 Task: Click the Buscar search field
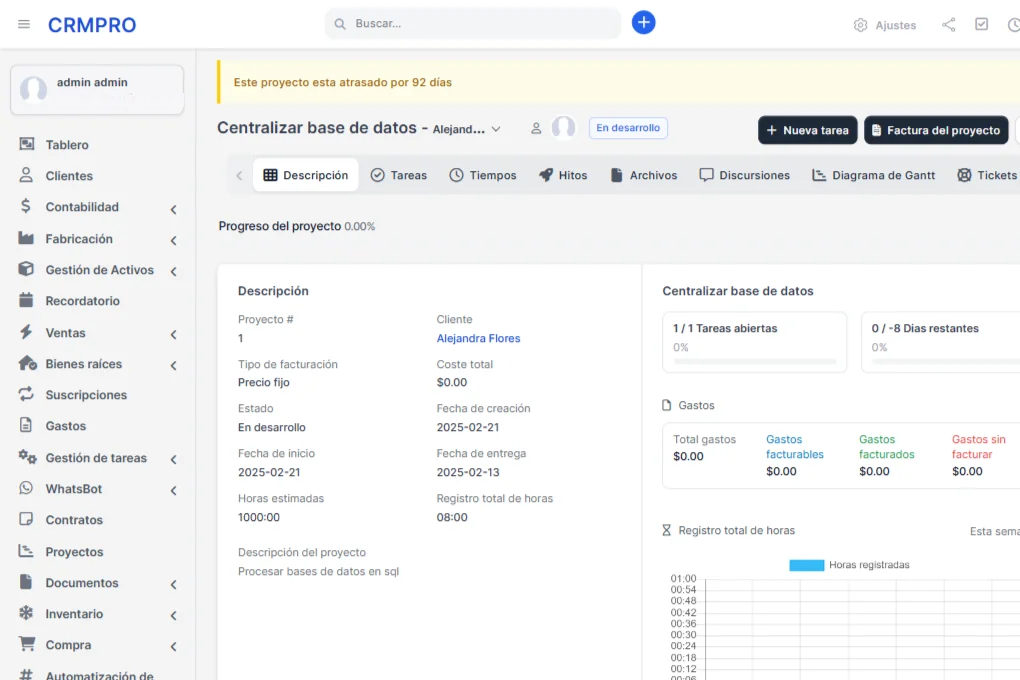tap(473, 23)
